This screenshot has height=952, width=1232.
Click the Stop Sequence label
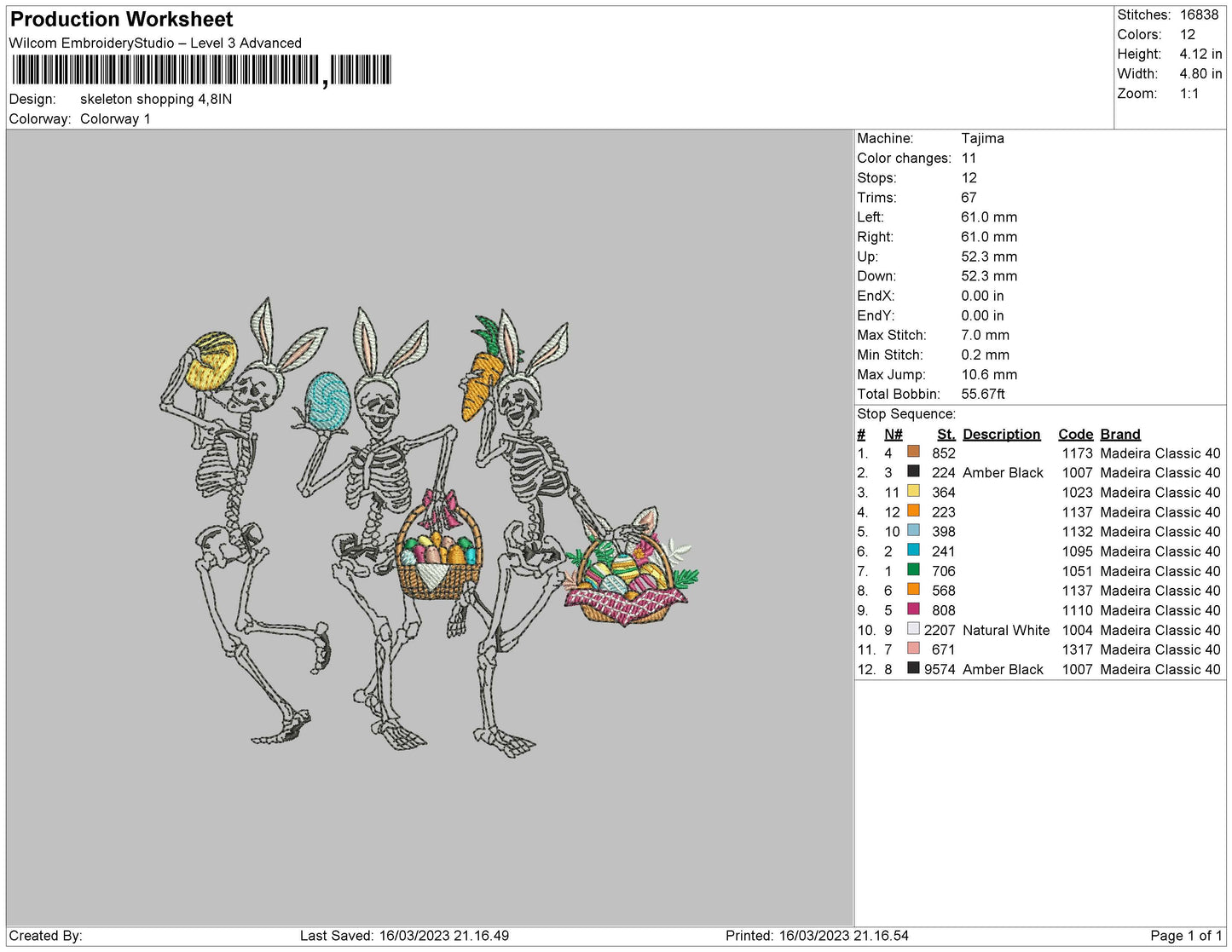906,414
